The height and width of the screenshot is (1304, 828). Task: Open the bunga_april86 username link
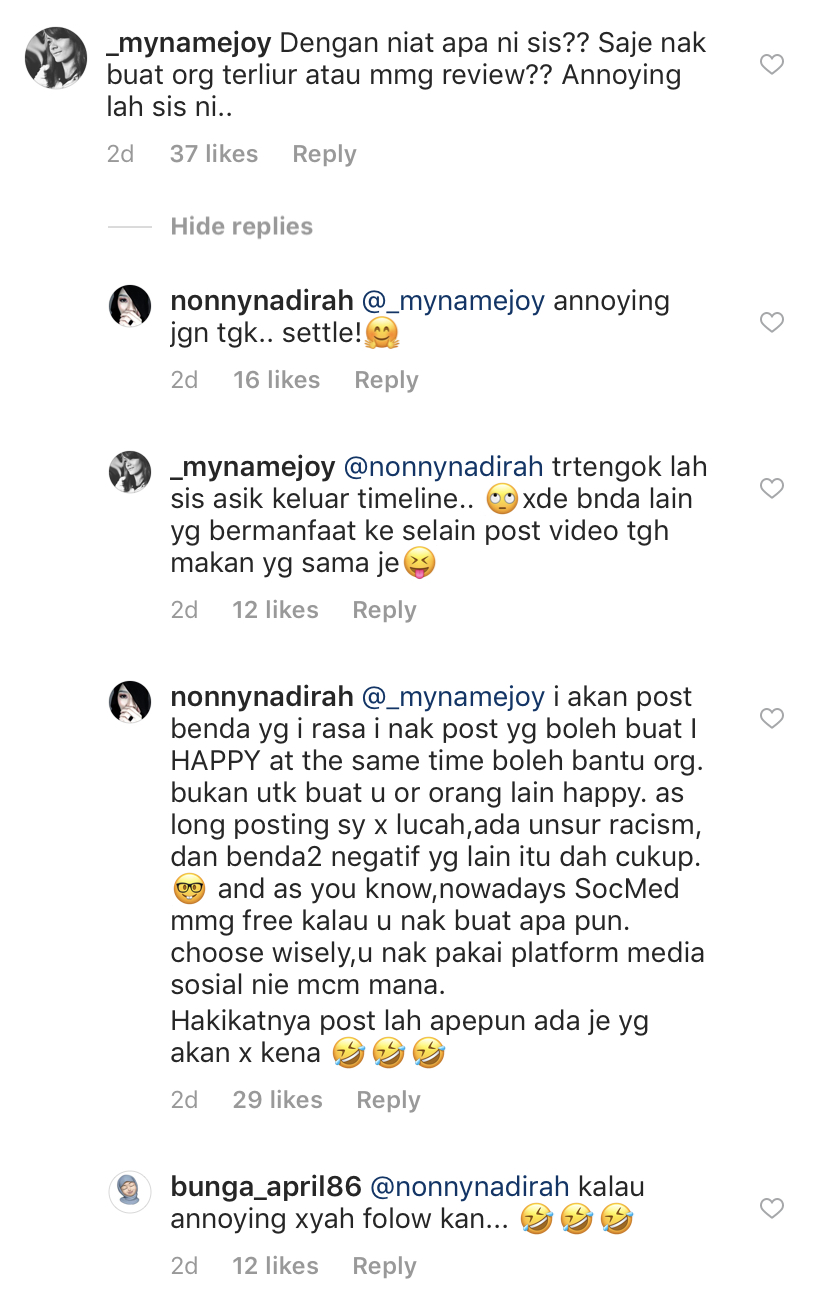[x=265, y=1187]
